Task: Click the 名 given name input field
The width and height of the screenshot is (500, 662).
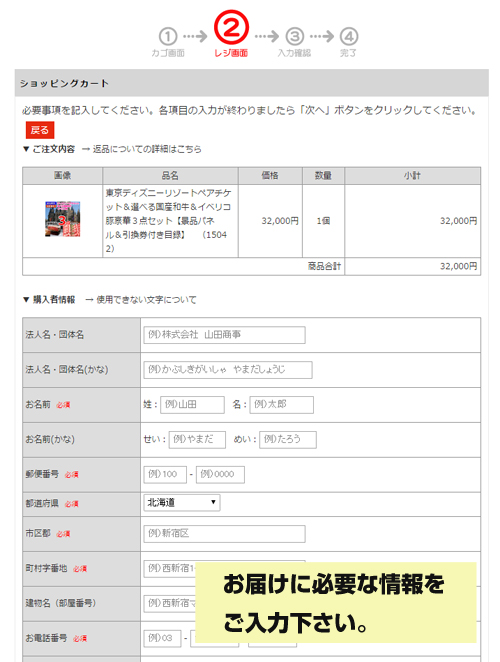Action: coord(282,404)
